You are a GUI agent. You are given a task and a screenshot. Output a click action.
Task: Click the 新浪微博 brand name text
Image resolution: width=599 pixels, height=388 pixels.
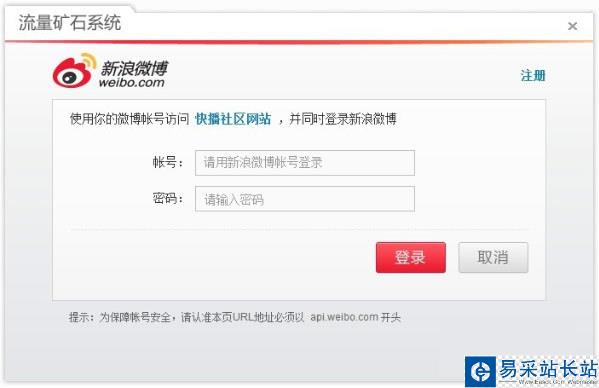[x=134, y=68]
